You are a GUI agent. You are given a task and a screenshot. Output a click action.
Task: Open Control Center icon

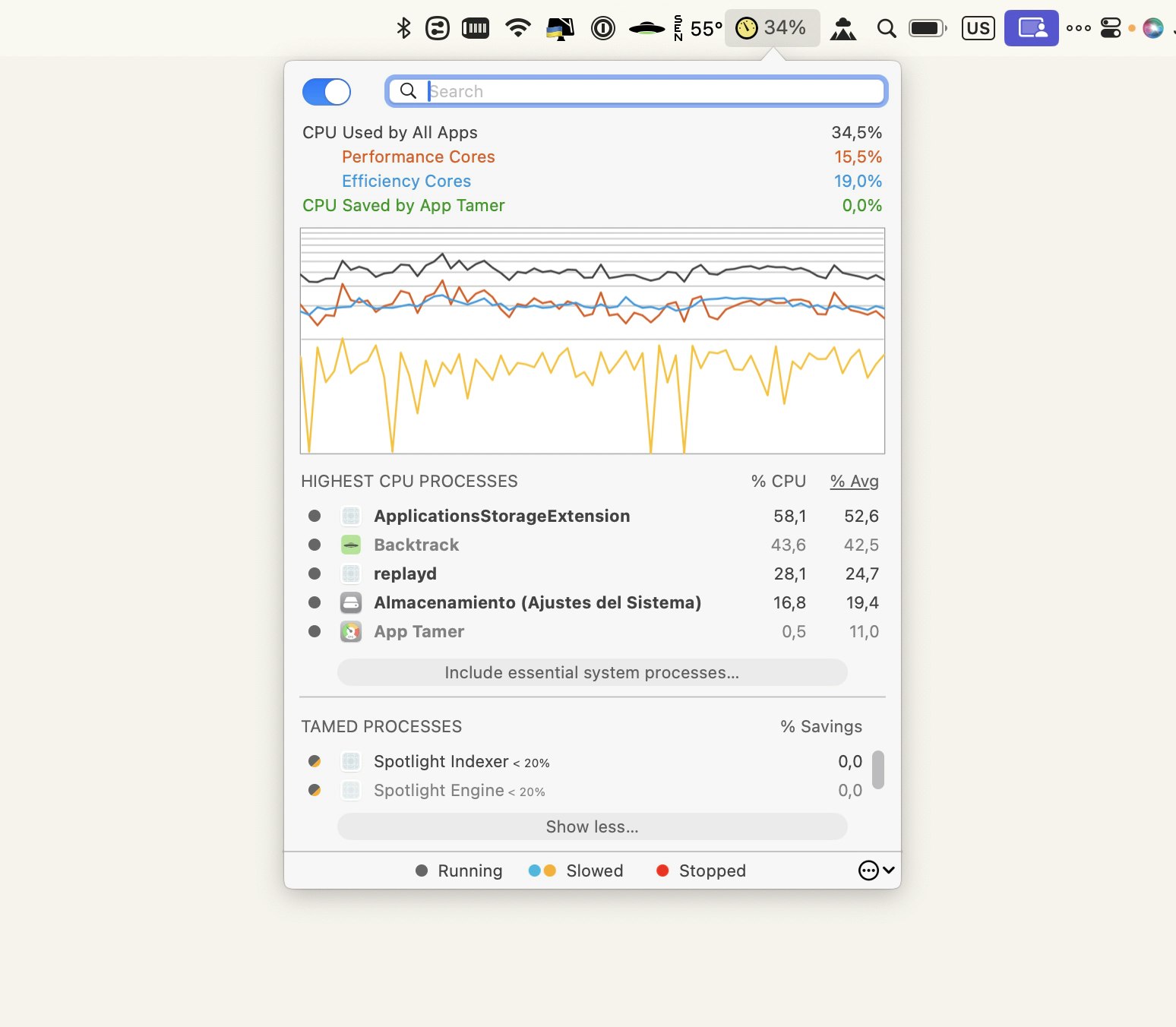coord(1111,29)
